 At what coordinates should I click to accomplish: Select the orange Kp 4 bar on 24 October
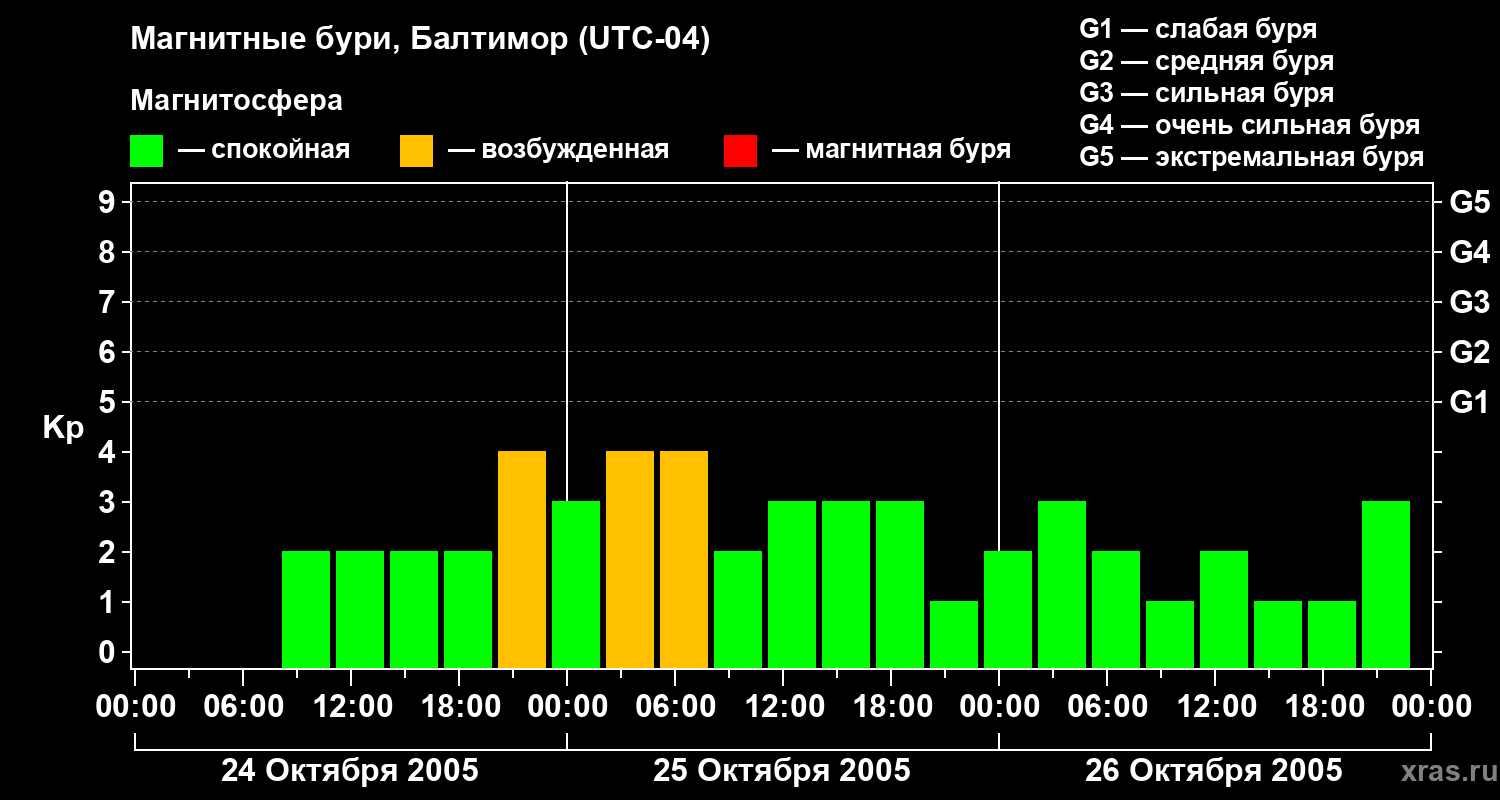tap(522, 559)
